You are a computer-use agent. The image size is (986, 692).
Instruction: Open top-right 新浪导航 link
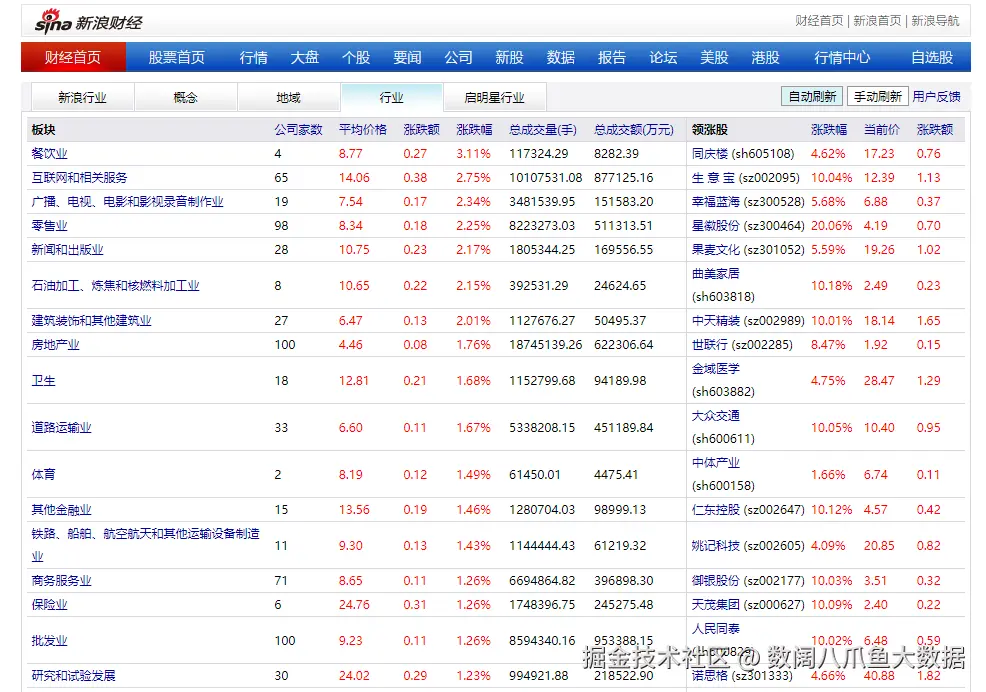936,21
